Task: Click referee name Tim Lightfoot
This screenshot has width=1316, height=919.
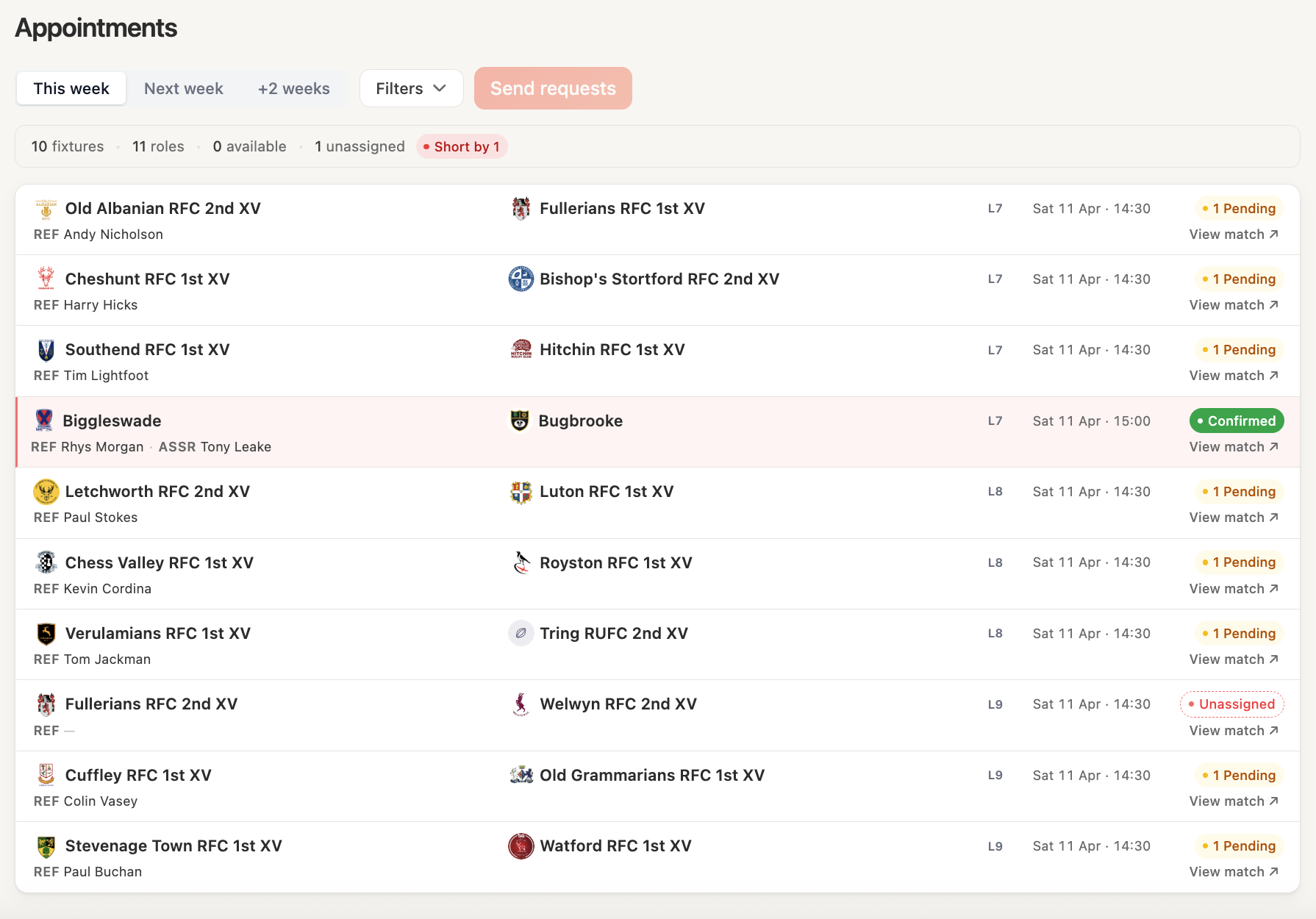Action: pyautogui.click(x=106, y=376)
